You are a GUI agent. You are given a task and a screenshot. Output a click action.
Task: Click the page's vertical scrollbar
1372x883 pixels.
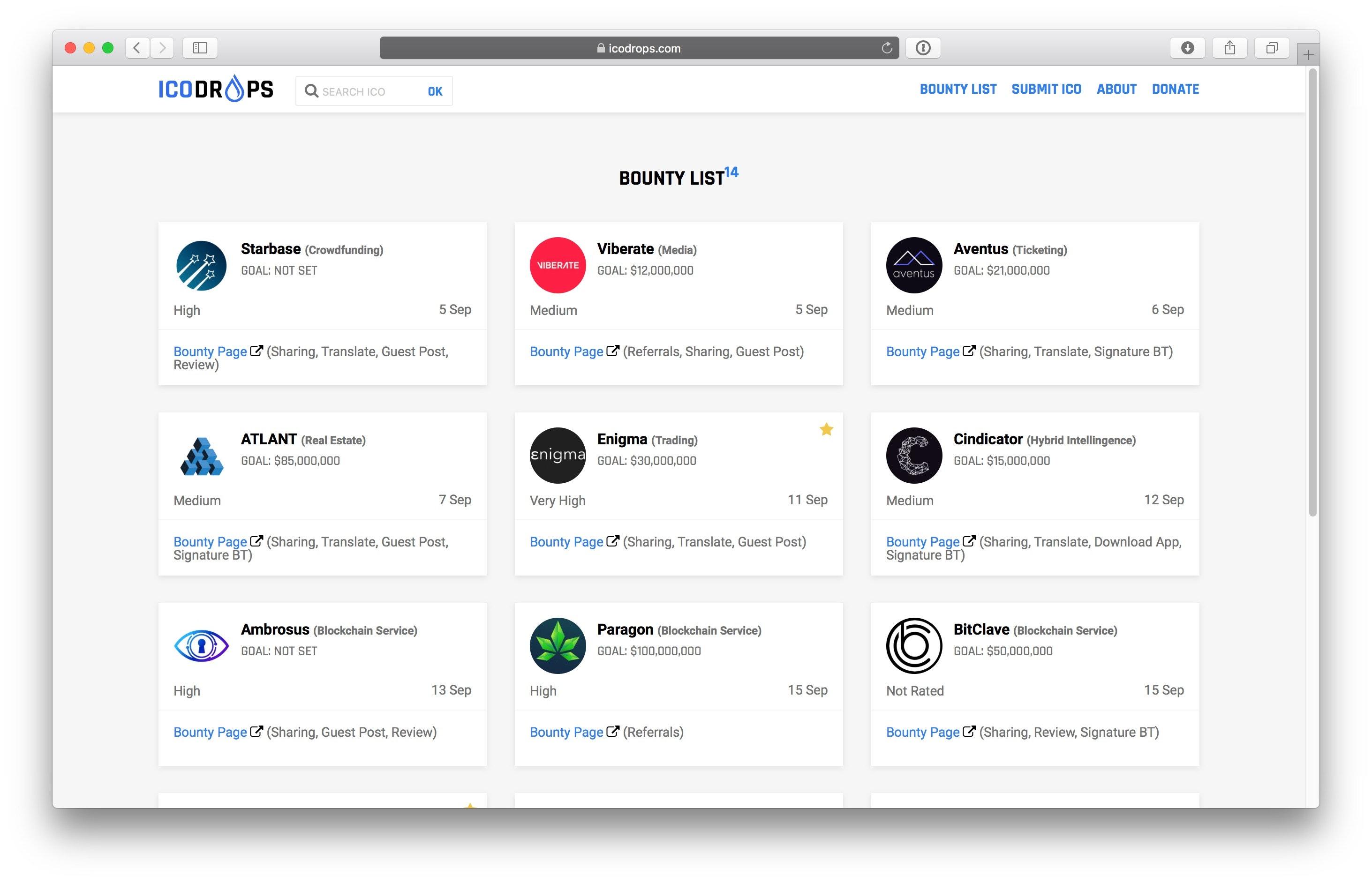1312,292
